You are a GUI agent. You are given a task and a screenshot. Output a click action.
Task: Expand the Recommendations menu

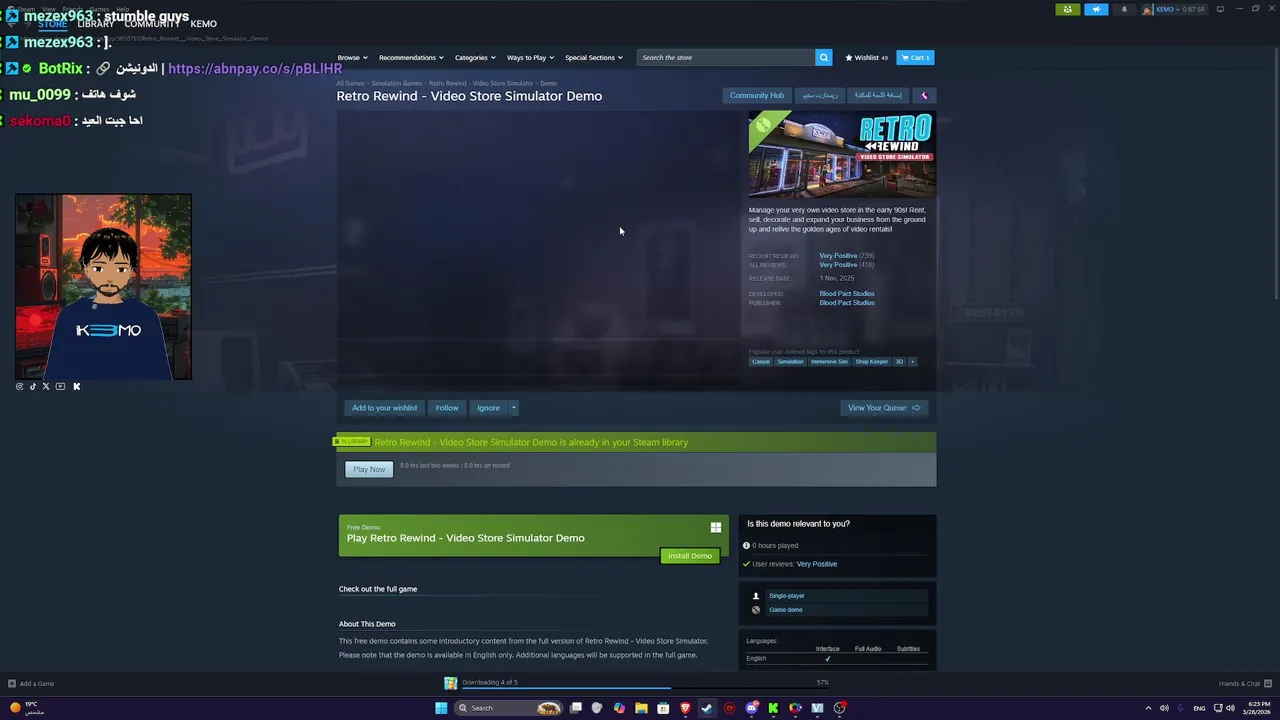coord(411,57)
